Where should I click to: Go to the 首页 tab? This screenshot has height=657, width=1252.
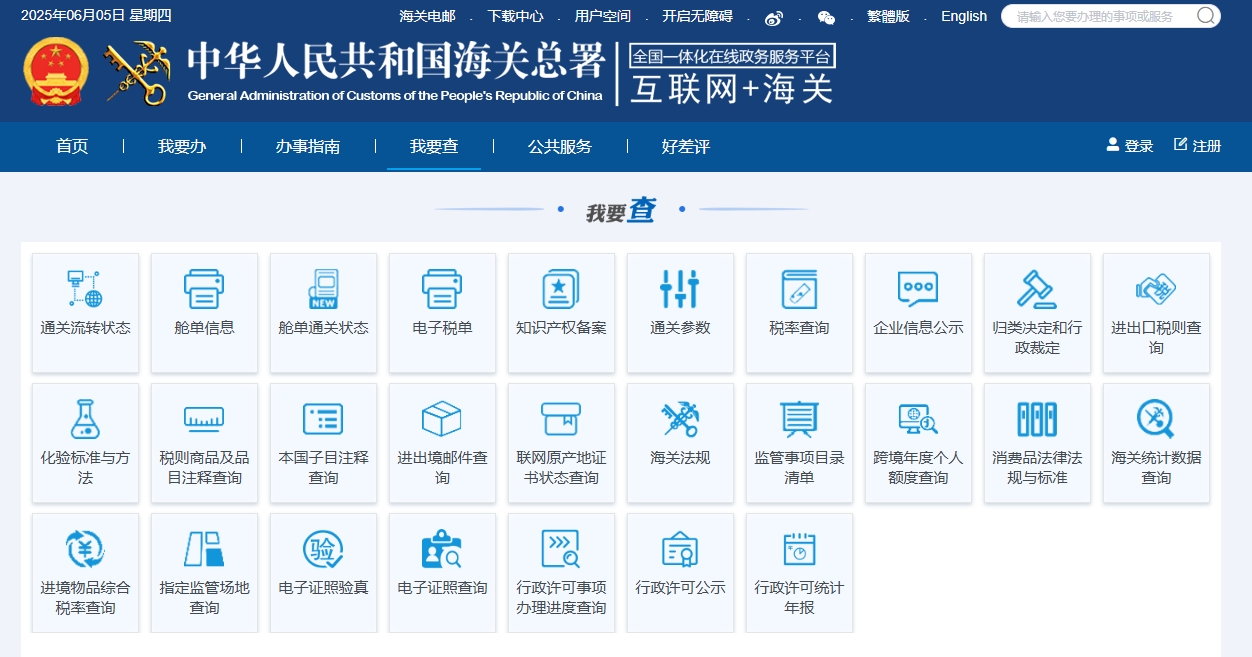(72, 146)
